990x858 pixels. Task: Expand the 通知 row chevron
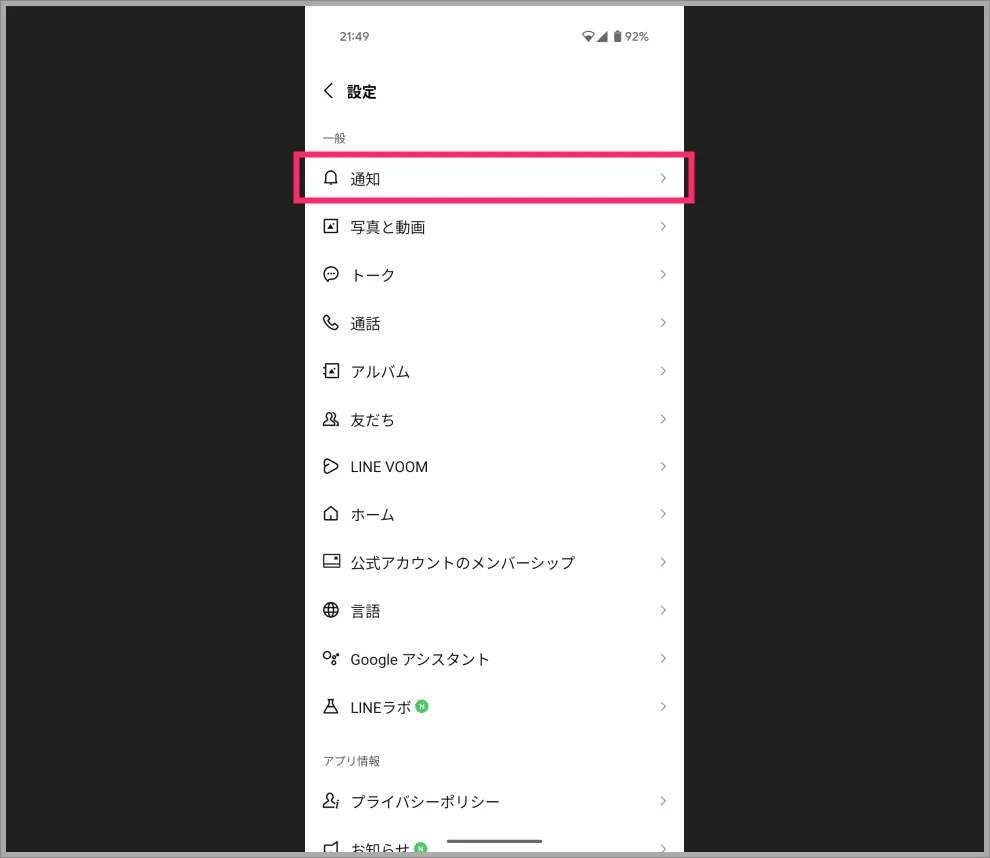[x=663, y=178]
